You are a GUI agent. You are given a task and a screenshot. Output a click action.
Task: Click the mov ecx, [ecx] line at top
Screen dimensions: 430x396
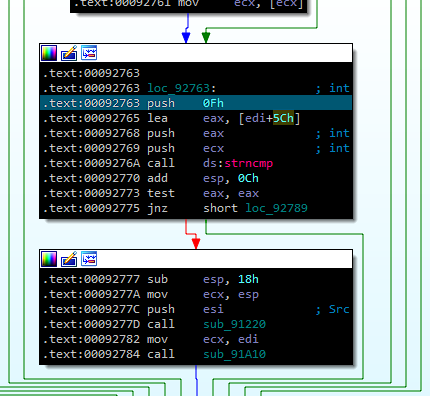pyautogui.click(x=188, y=4)
